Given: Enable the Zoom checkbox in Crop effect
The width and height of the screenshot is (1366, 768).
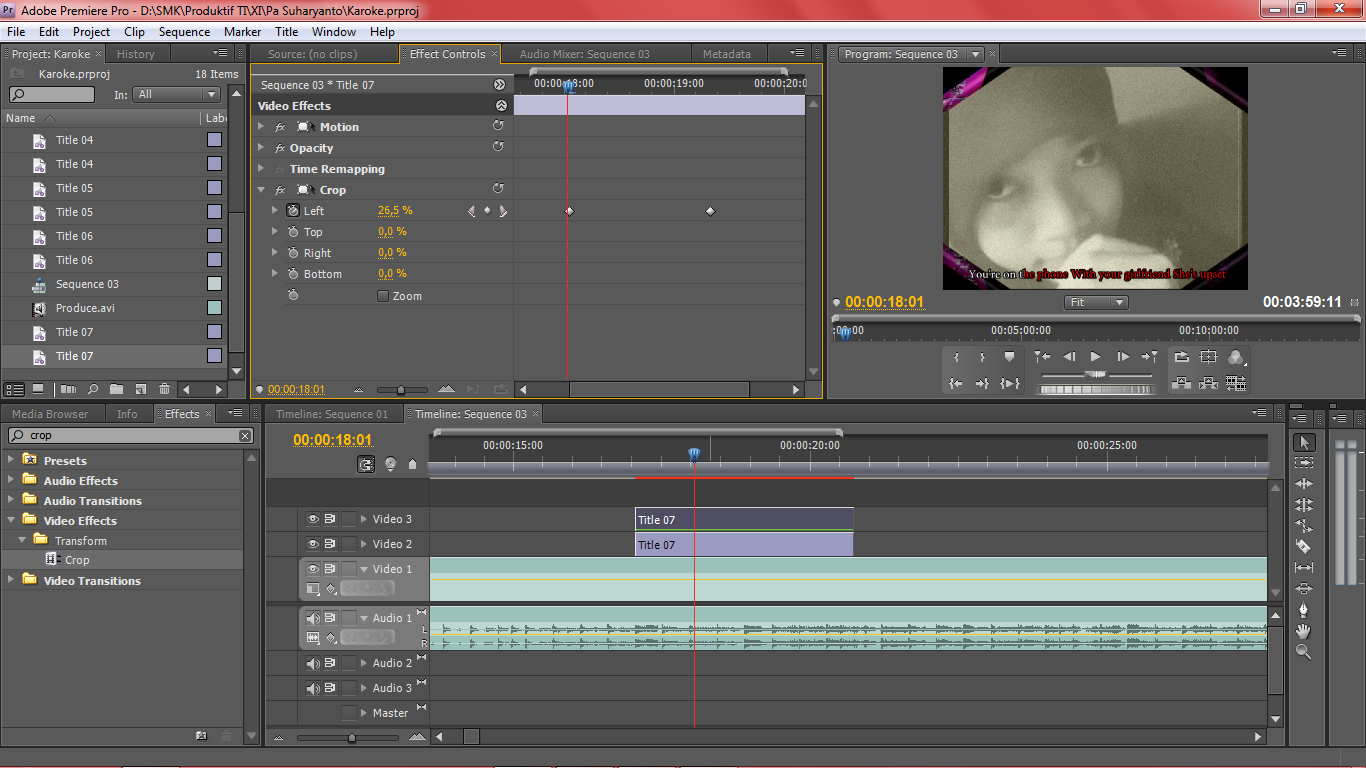Looking at the screenshot, I should click(x=383, y=296).
